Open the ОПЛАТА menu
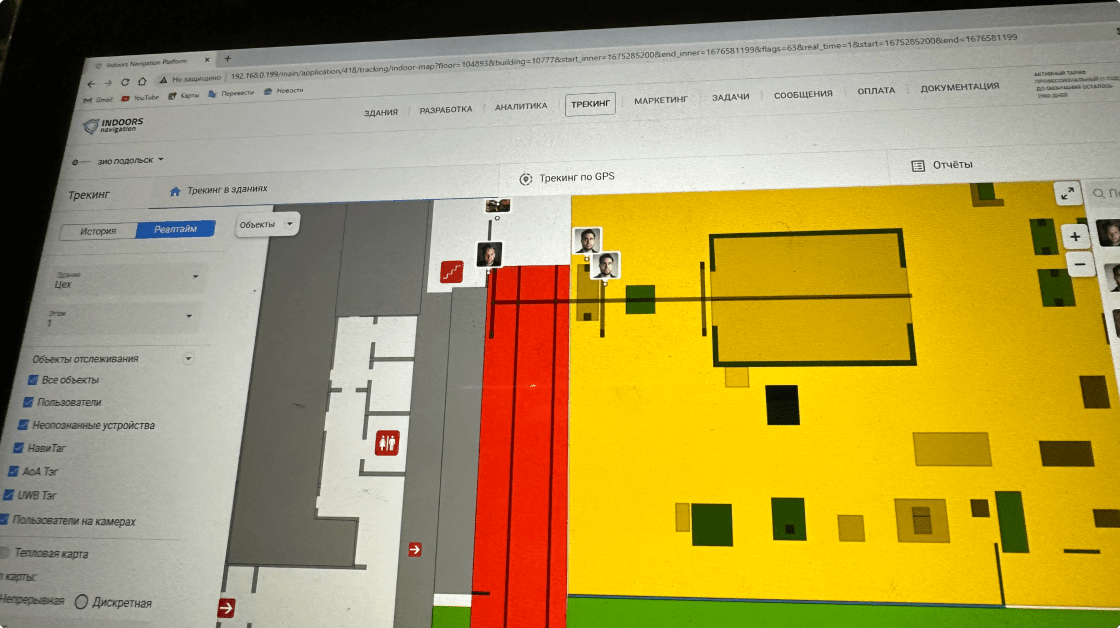The image size is (1120, 628). click(x=876, y=91)
